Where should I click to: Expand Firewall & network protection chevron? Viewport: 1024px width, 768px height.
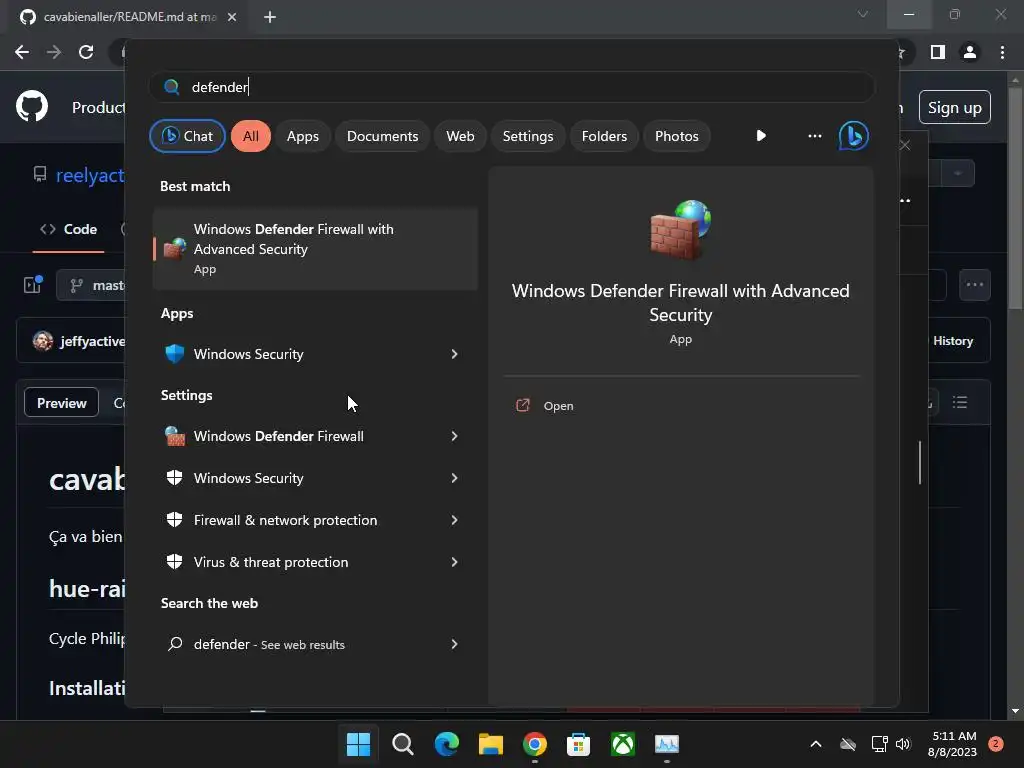tap(455, 520)
